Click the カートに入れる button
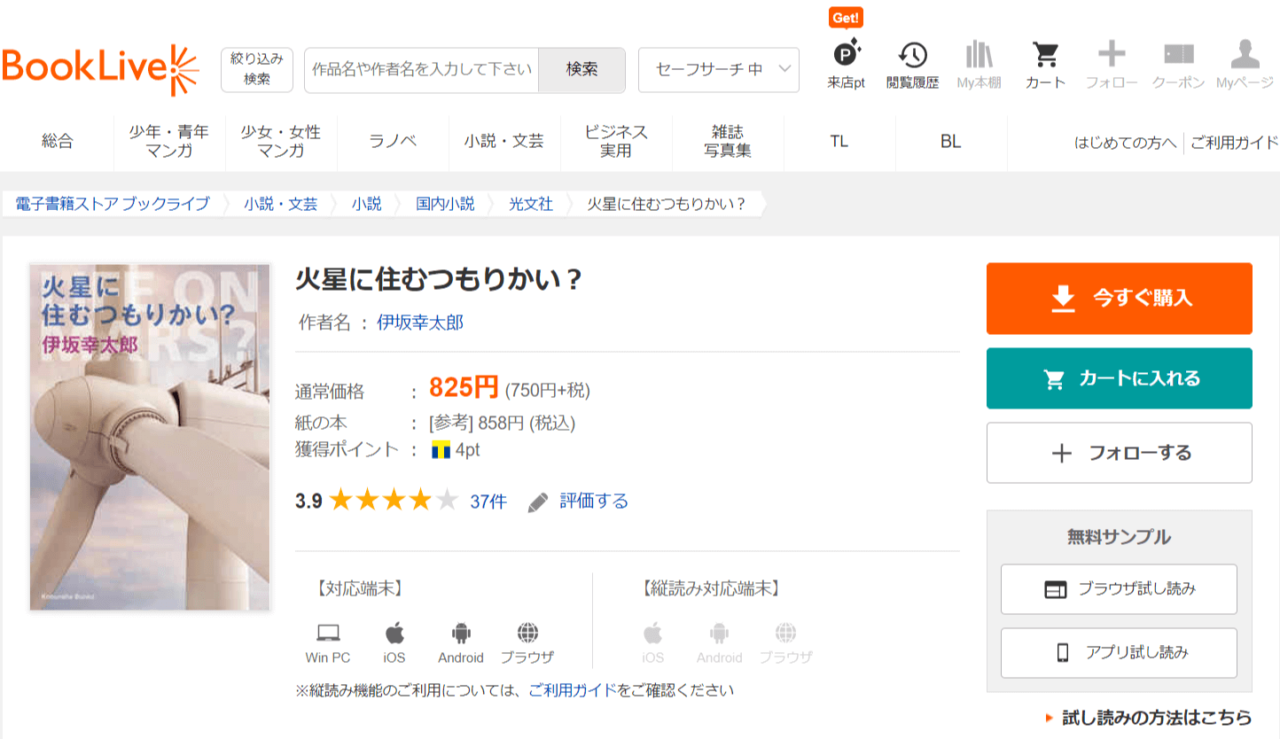1280x739 pixels. coord(1119,378)
